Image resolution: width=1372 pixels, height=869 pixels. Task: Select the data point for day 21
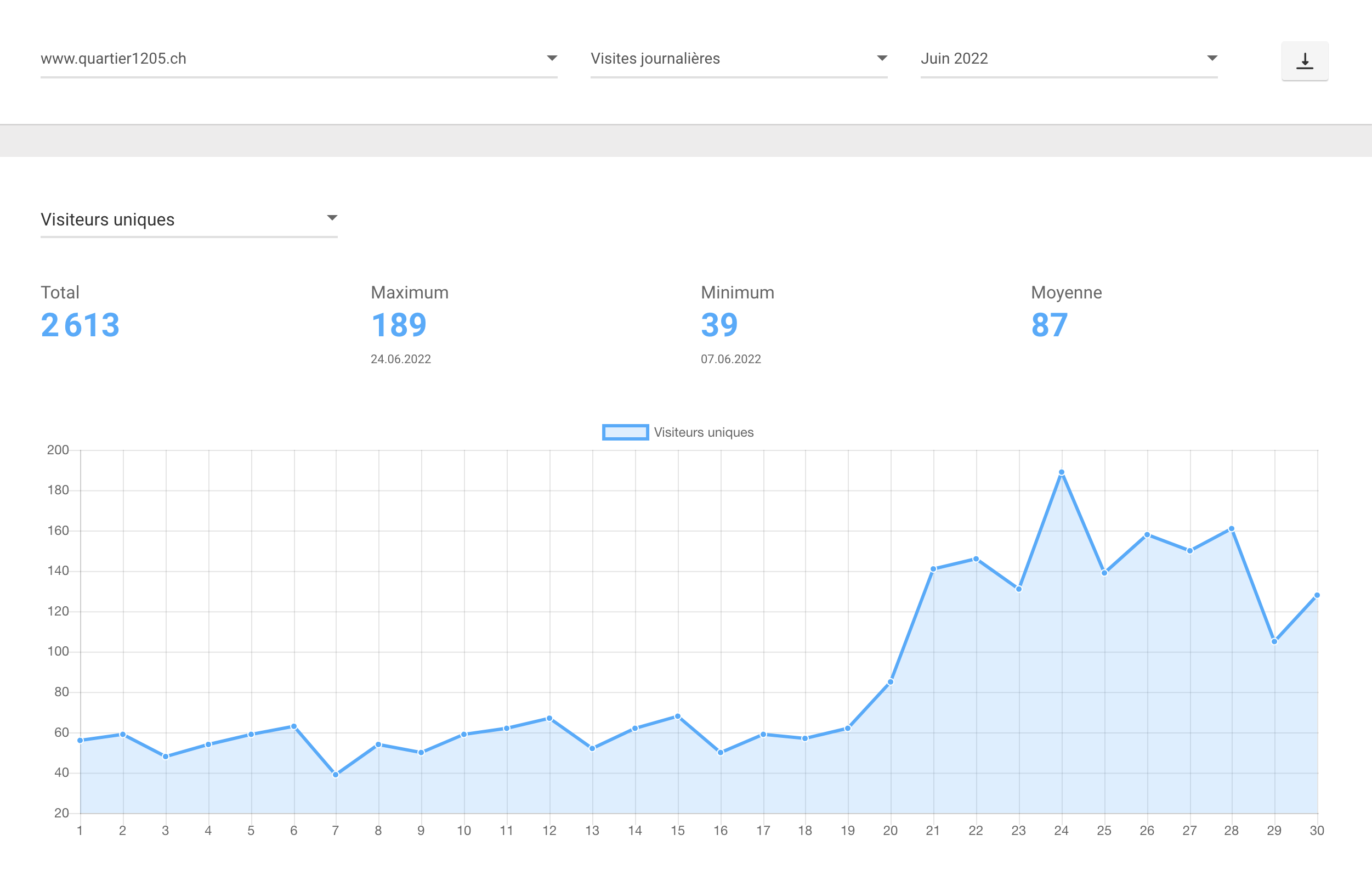[933, 569]
